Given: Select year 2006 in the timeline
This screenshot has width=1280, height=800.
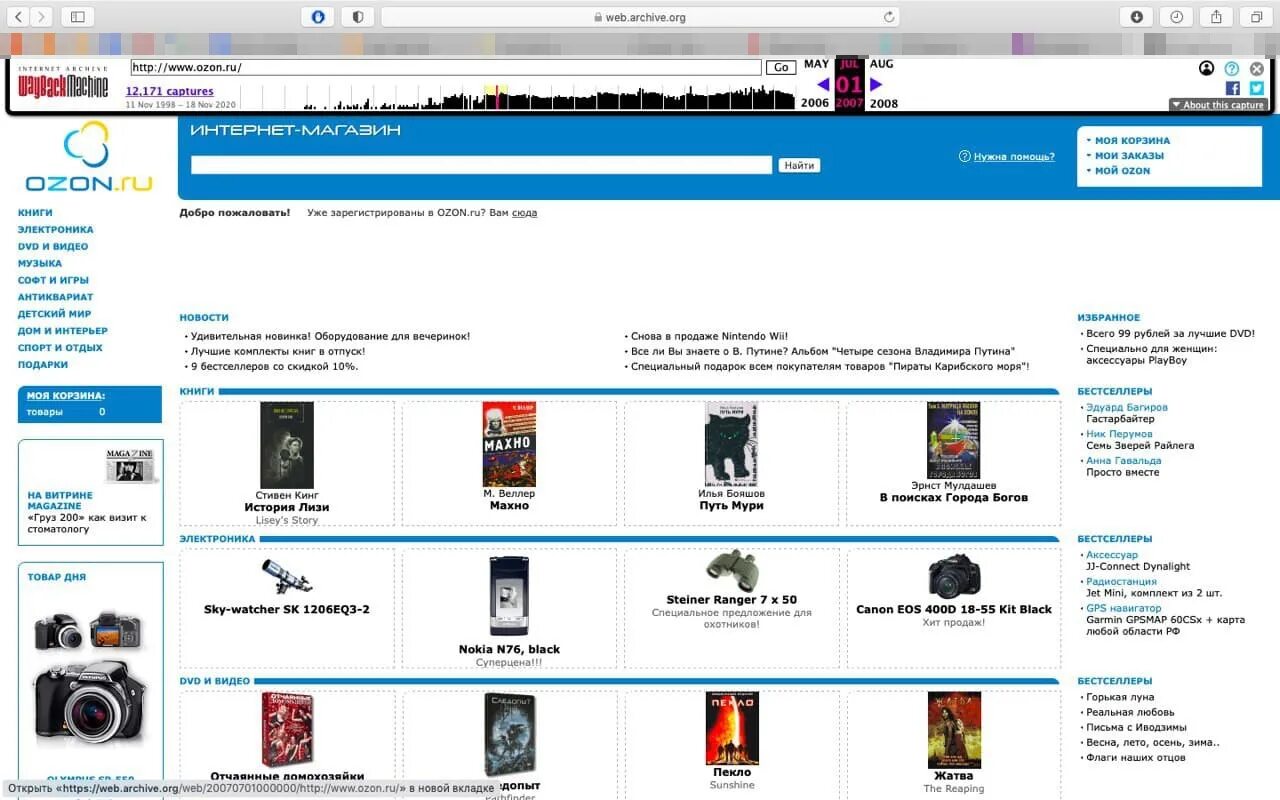Looking at the screenshot, I should pos(815,103).
